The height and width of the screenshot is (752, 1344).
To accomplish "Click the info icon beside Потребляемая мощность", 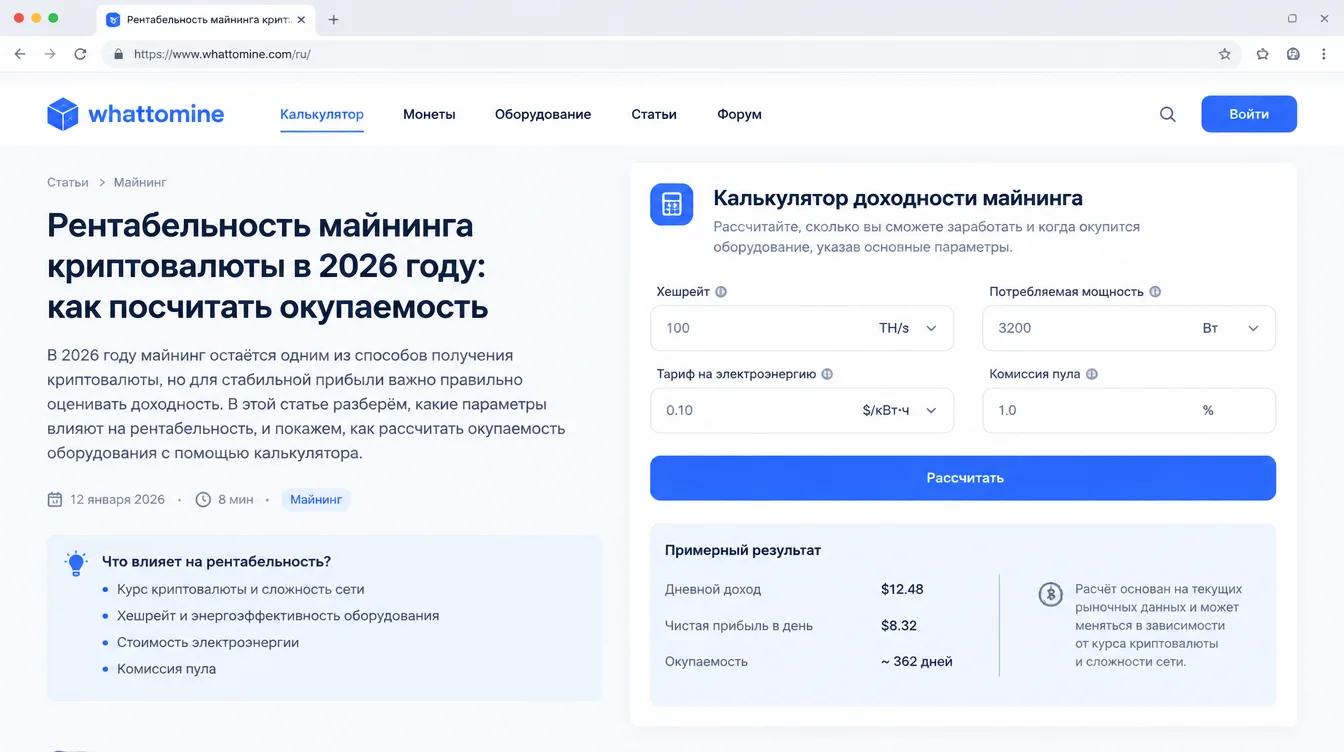I will coord(1155,292).
